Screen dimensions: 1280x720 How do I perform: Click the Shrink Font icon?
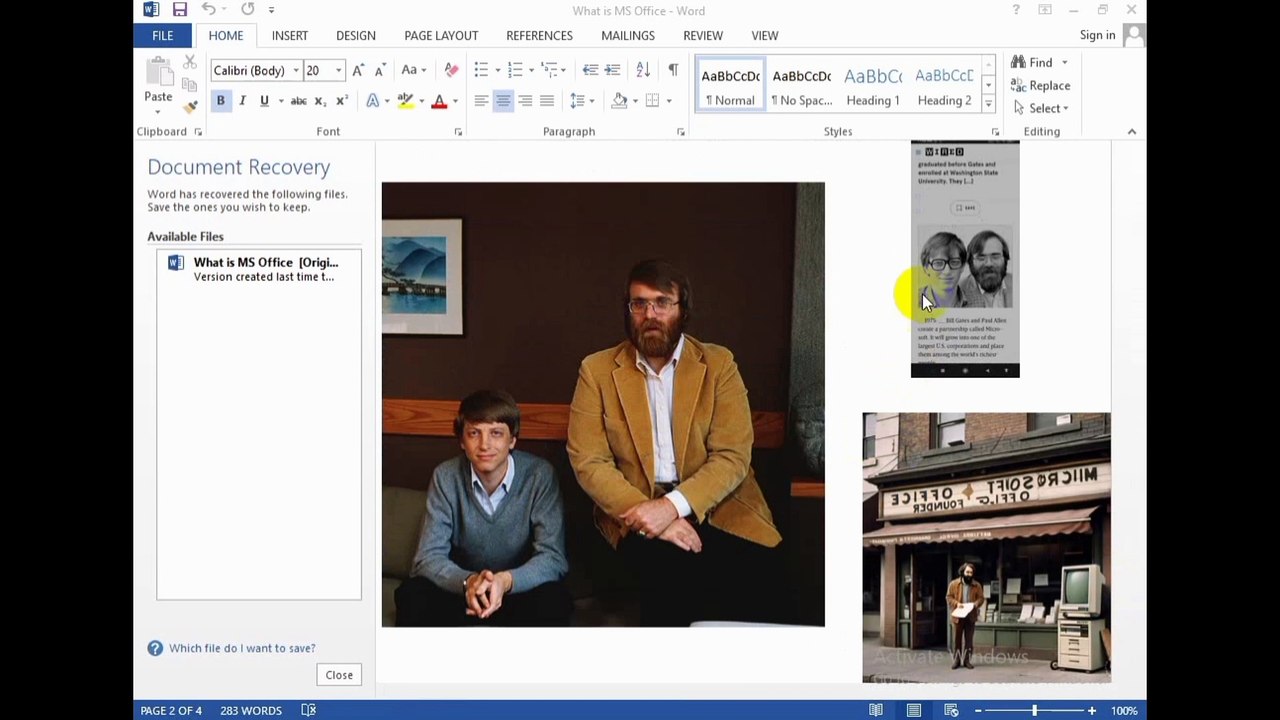coord(380,70)
